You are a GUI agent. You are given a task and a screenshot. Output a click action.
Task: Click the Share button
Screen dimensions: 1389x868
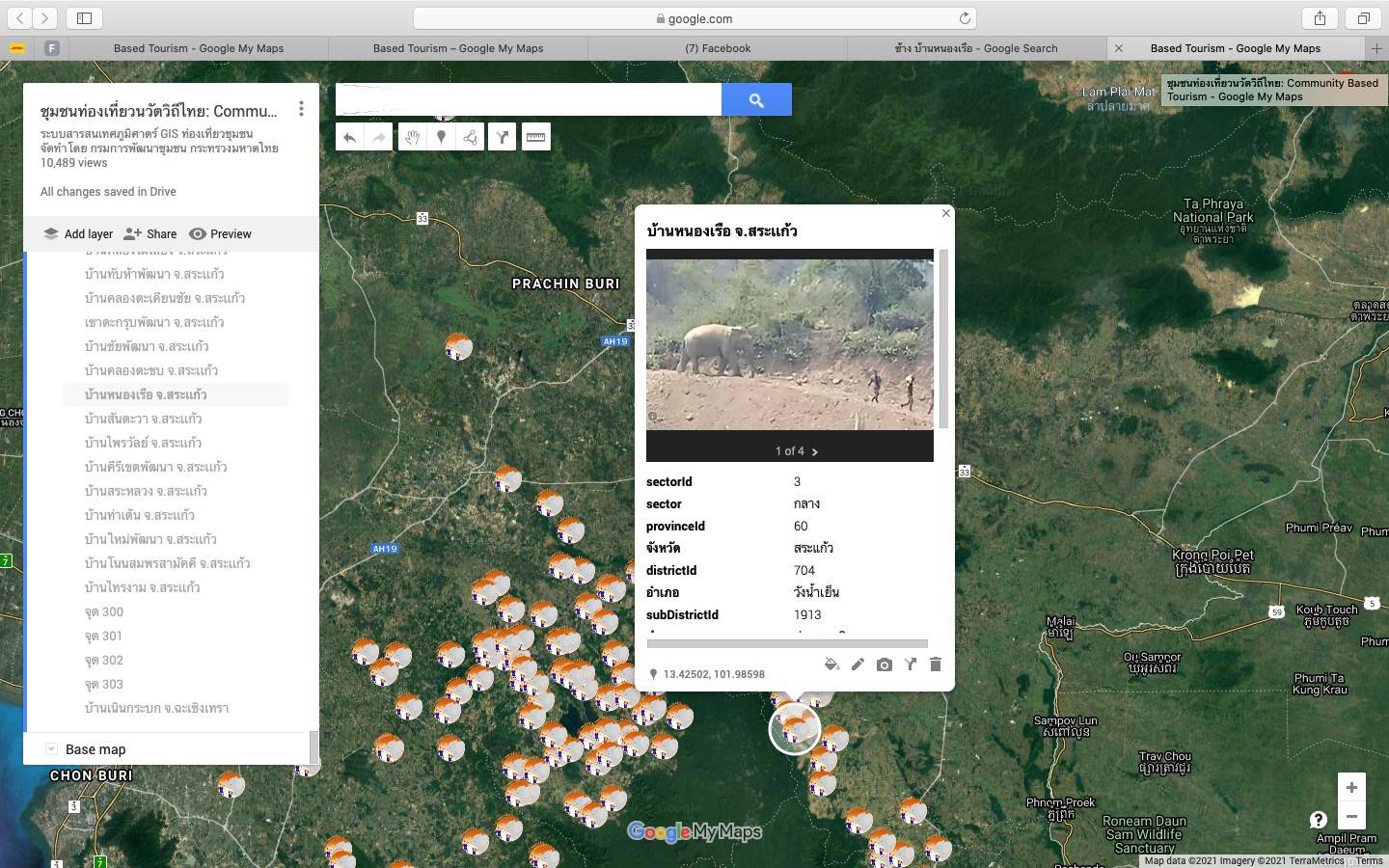point(150,233)
